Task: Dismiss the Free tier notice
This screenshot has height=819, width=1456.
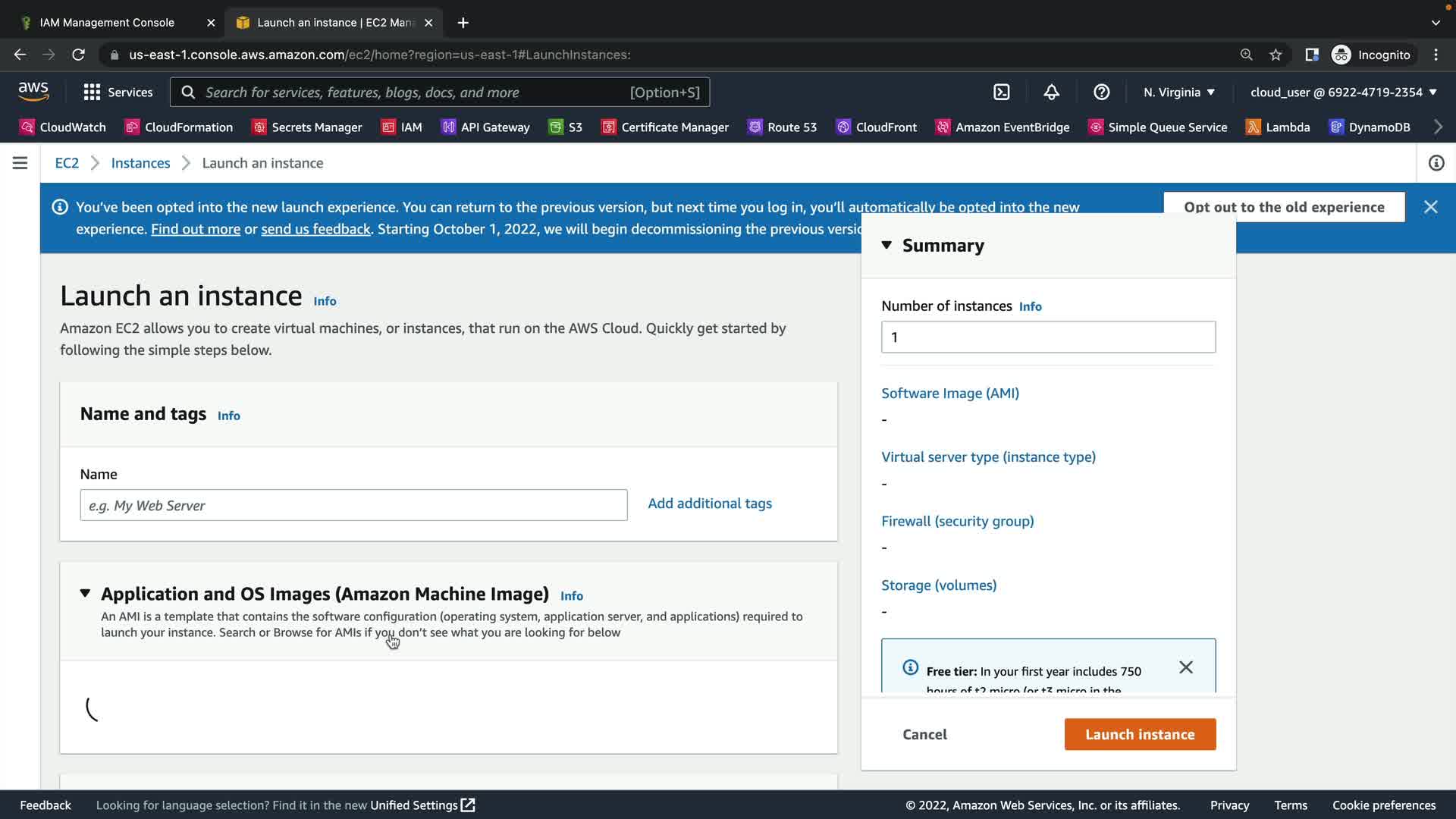Action: [1186, 667]
